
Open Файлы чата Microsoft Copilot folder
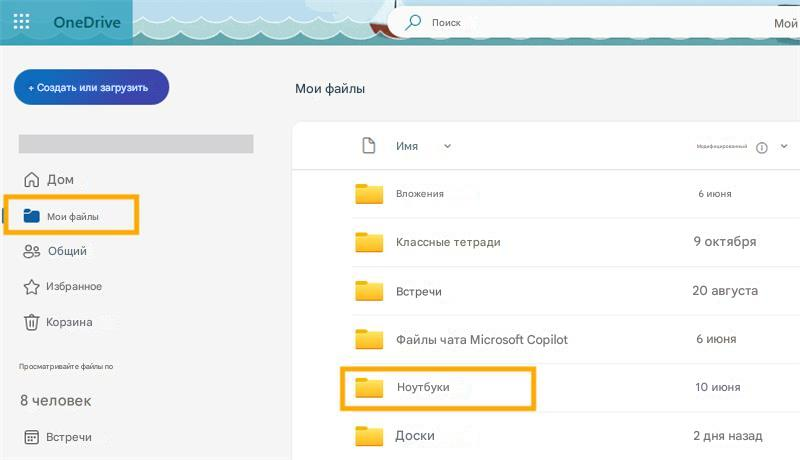coord(482,340)
